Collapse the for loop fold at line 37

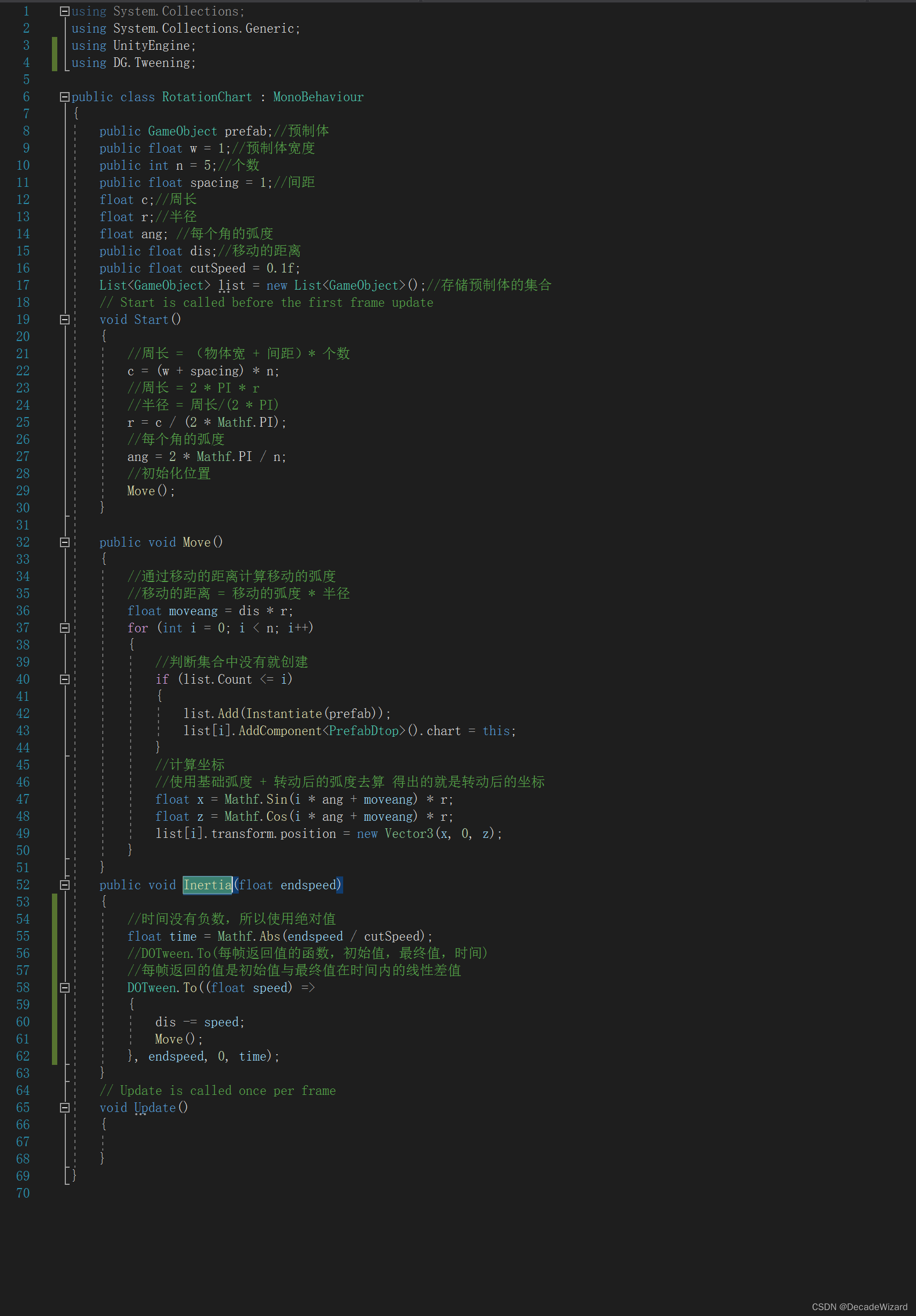(x=65, y=628)
